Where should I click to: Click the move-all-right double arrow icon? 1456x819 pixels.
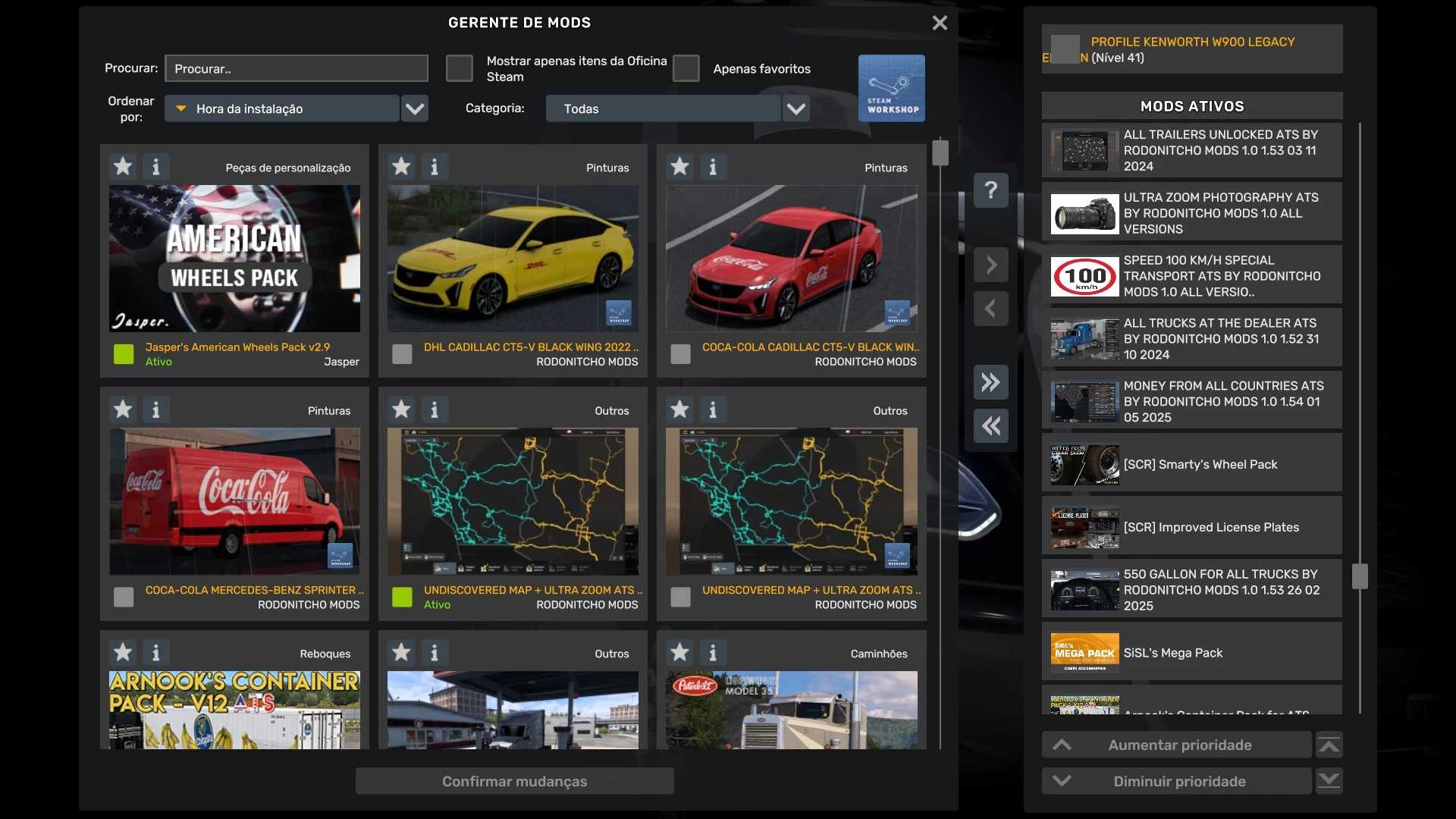990,382
